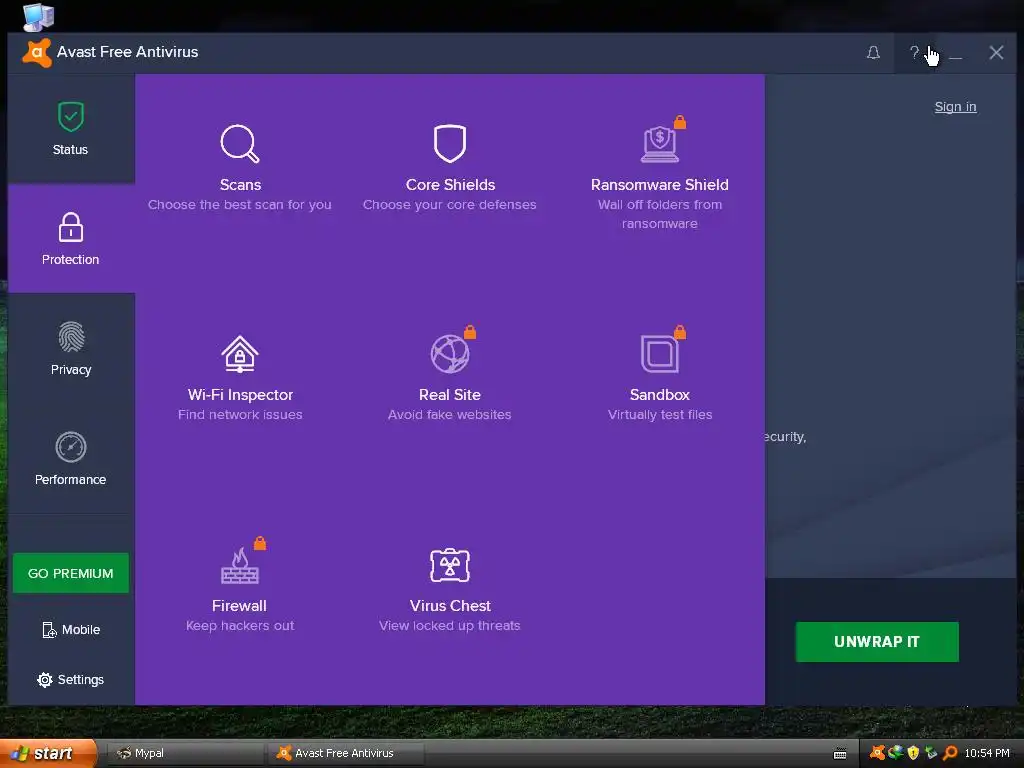Screen dimensions: 1024x768
Task: Select the Protection tab
Action: (x=71, y=238)
